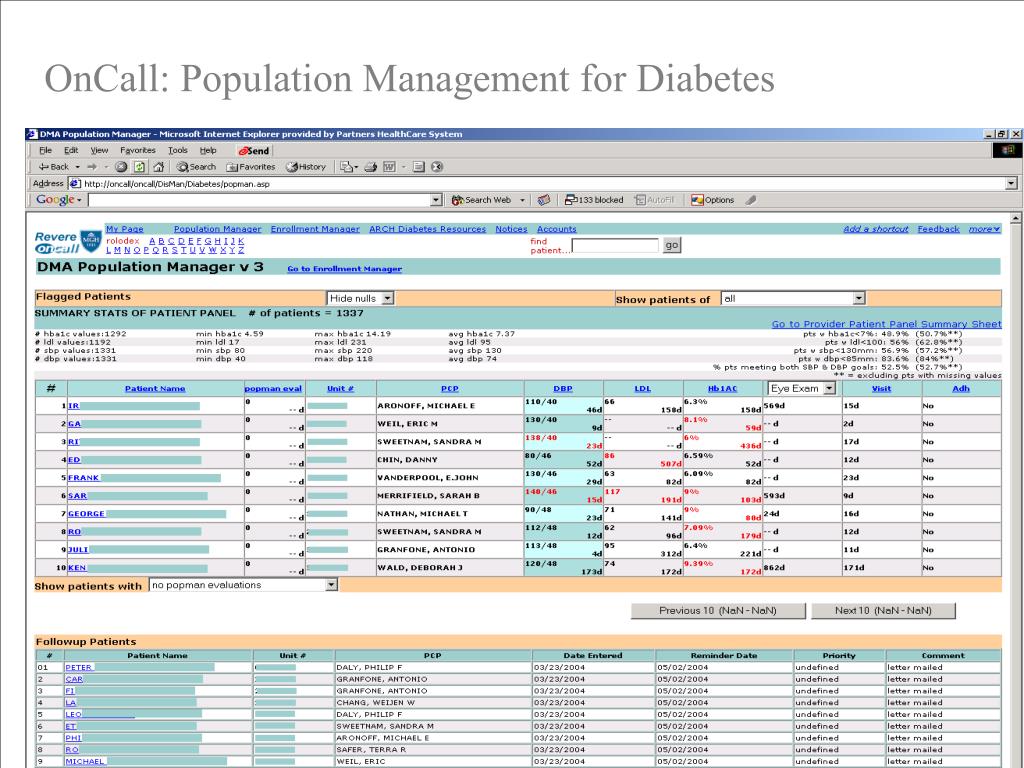Image resolution: width=1024 pixels, height=768 pixels.
Task: Open the Edit menu
Action: point(71,151)
